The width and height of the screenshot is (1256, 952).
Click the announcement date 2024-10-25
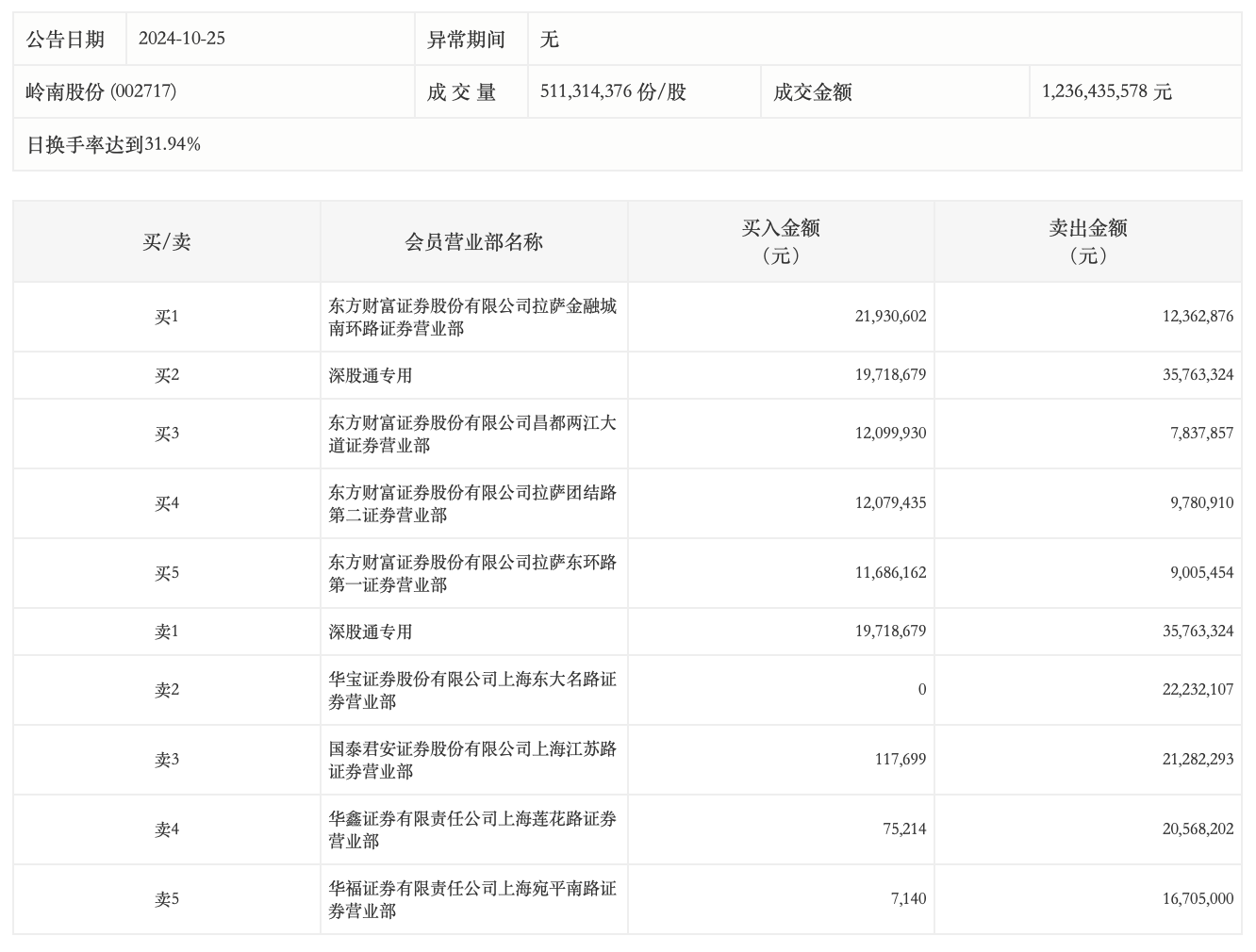pyautogui.click(x=181, y=39)
